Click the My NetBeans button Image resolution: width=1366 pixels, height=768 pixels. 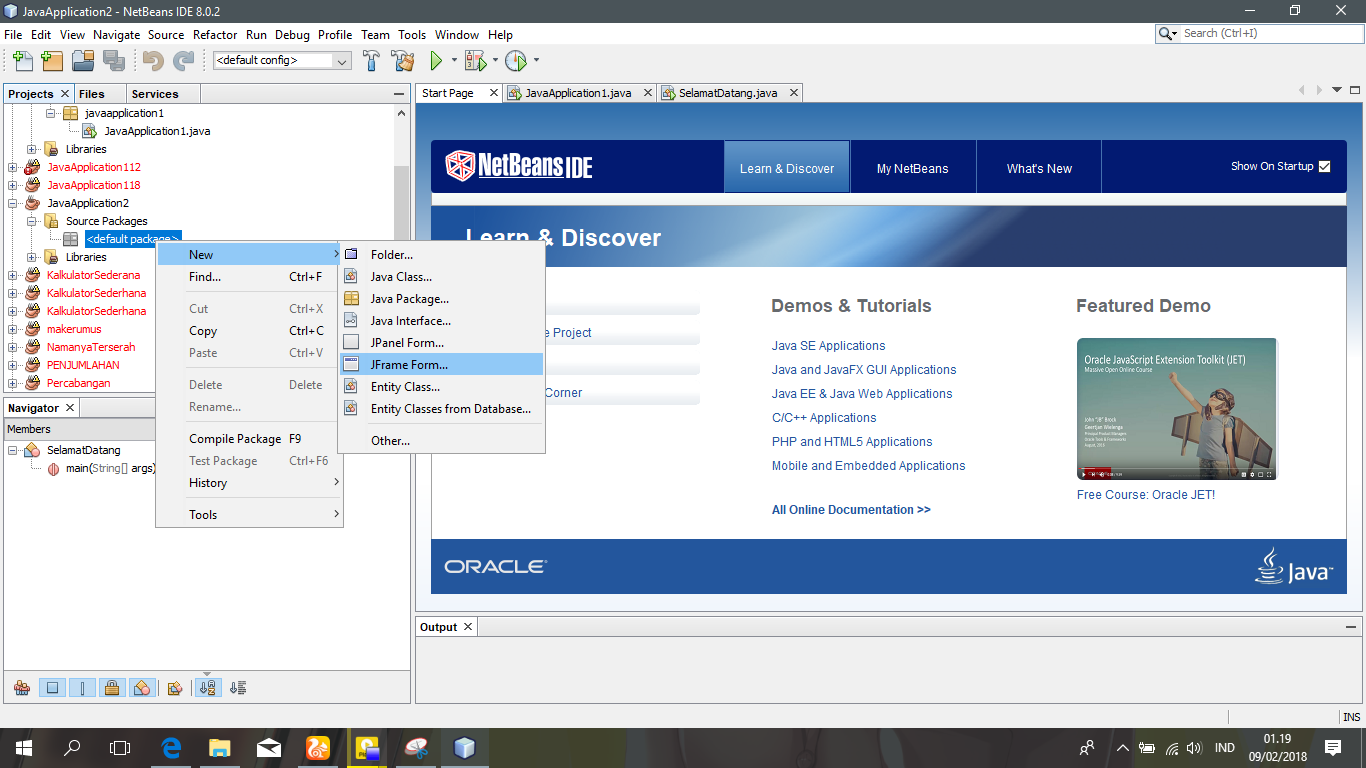[912, 167]
